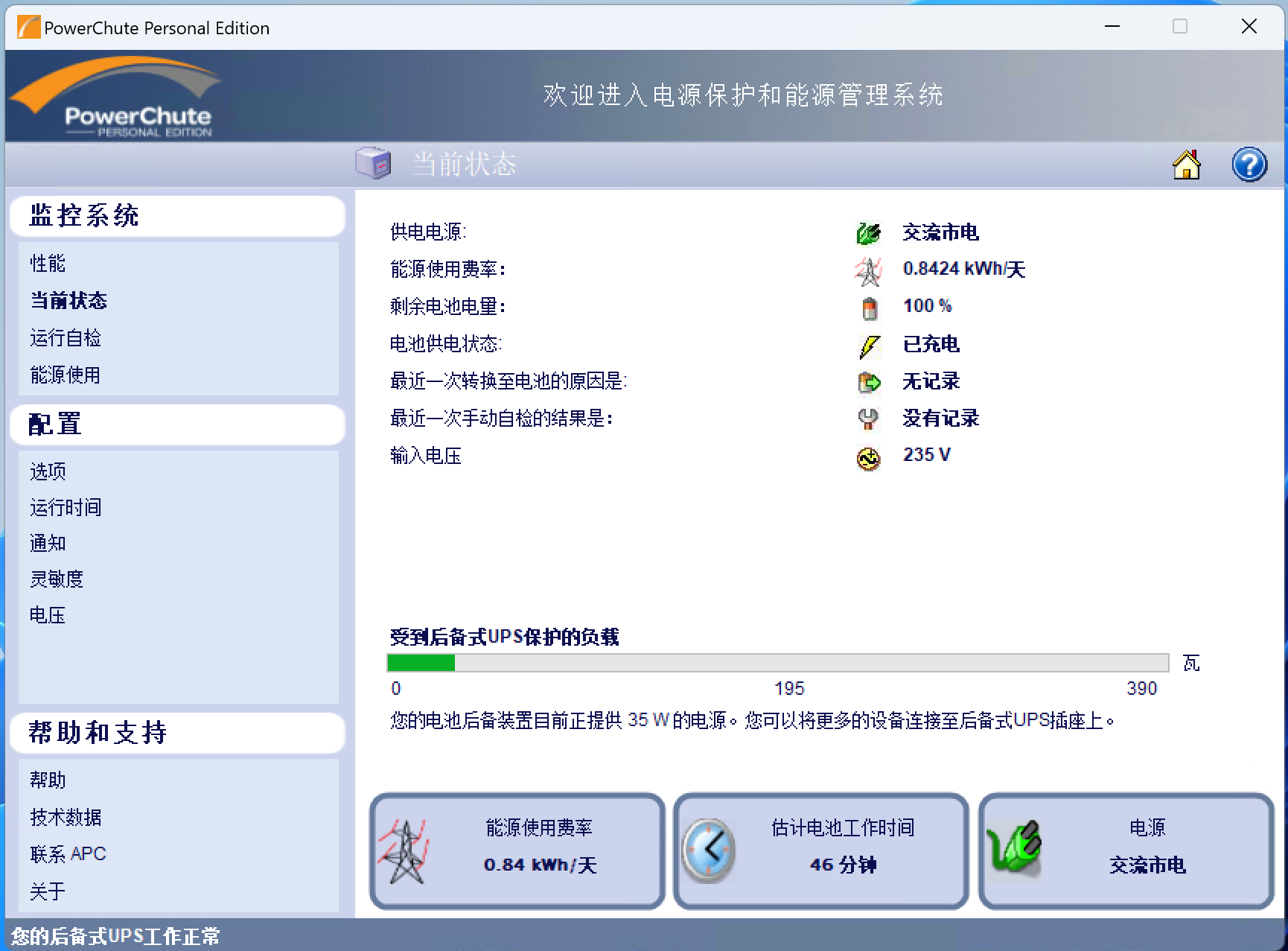
Task: Open 能源使用 in the sidebar
Action: pyautogui.click(x=65, y=375)
